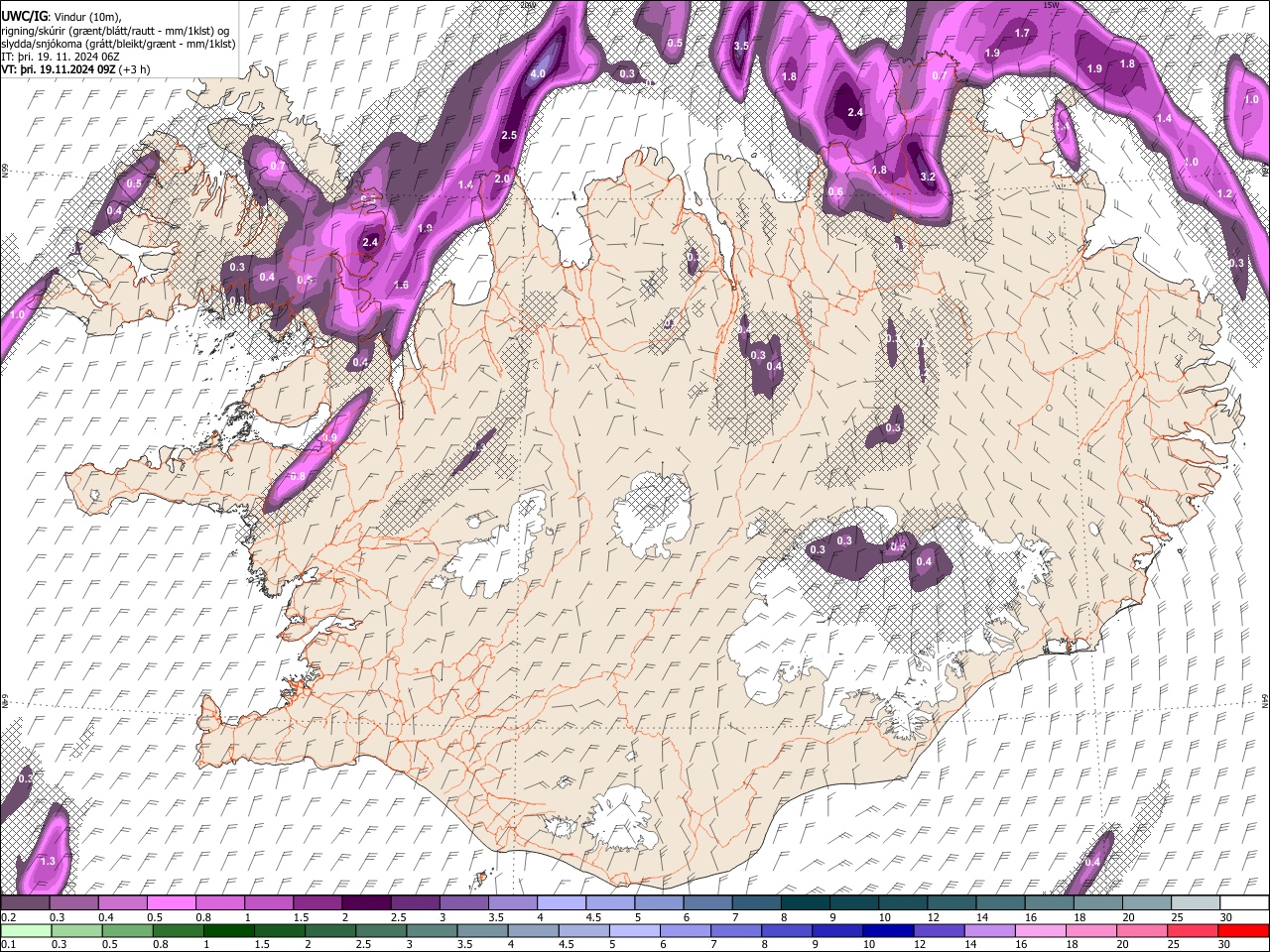
Task: Pick the deep blue 10 swatch in the rain scale
Action: [x=888, y=930]
